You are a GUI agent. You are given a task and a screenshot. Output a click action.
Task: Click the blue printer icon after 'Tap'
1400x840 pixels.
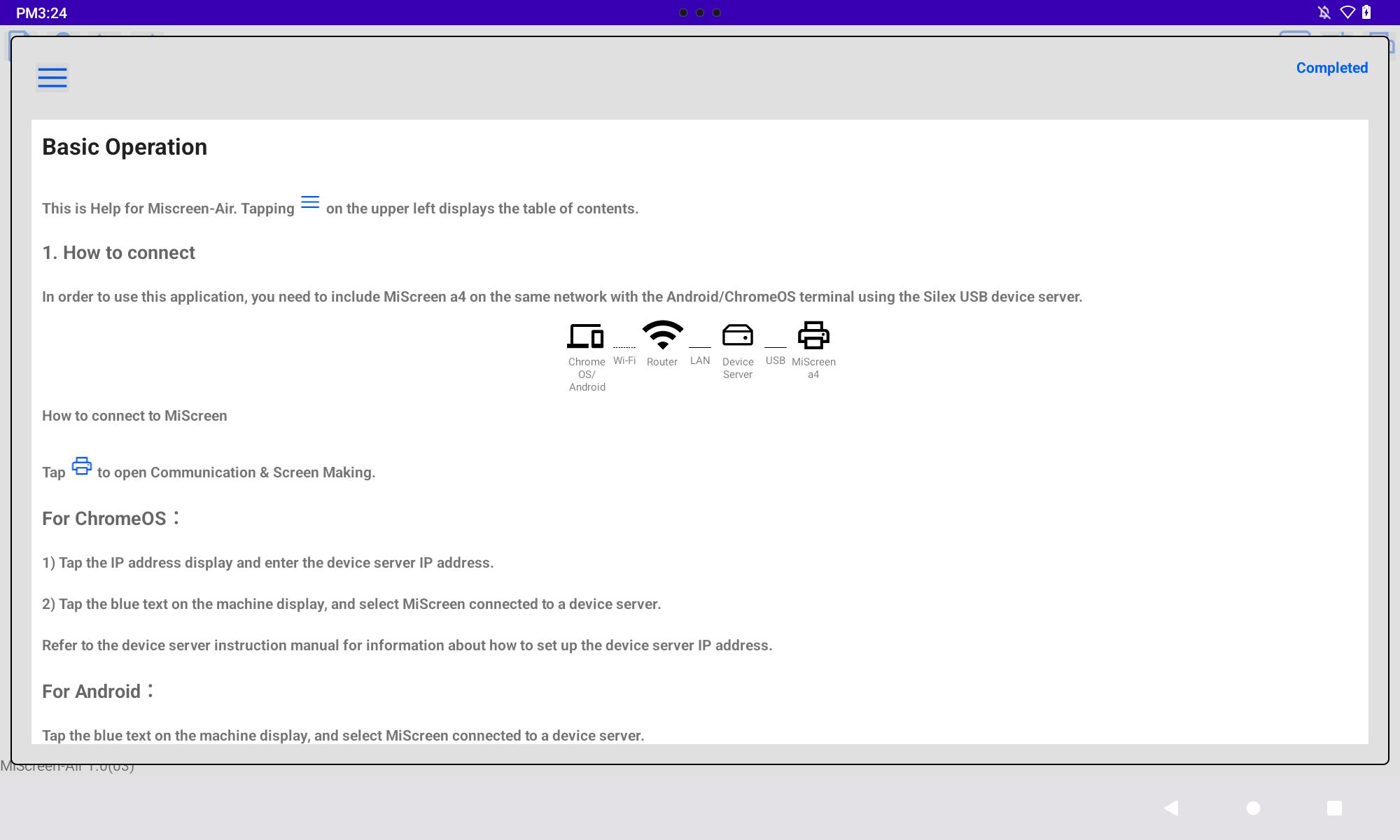point(82,466)
